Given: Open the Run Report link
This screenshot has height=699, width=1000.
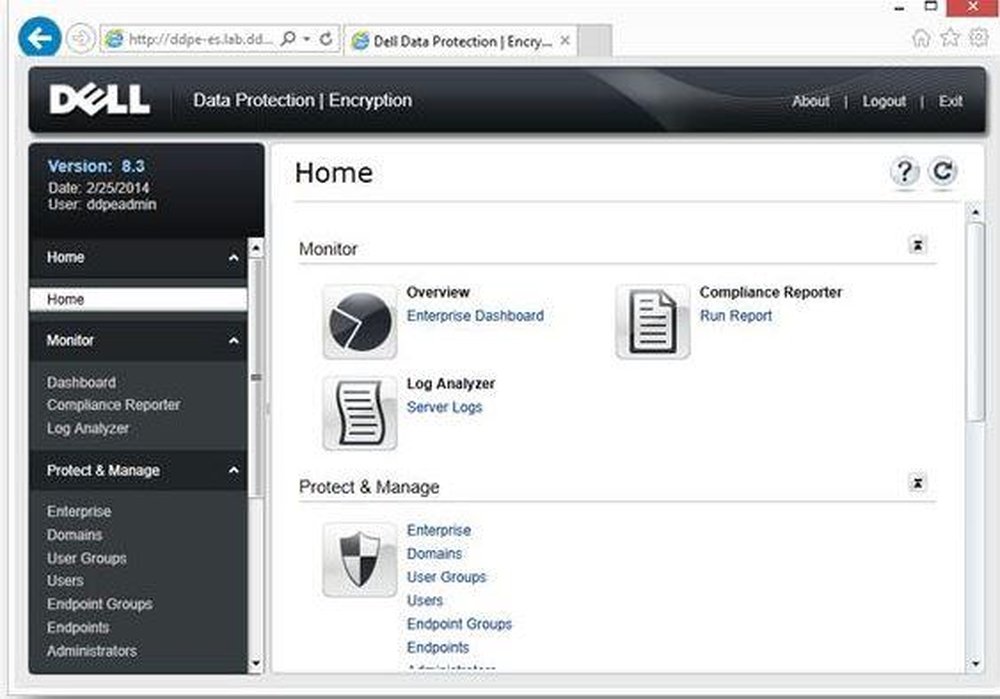Looking at the screenshot, I should (736, 316).
